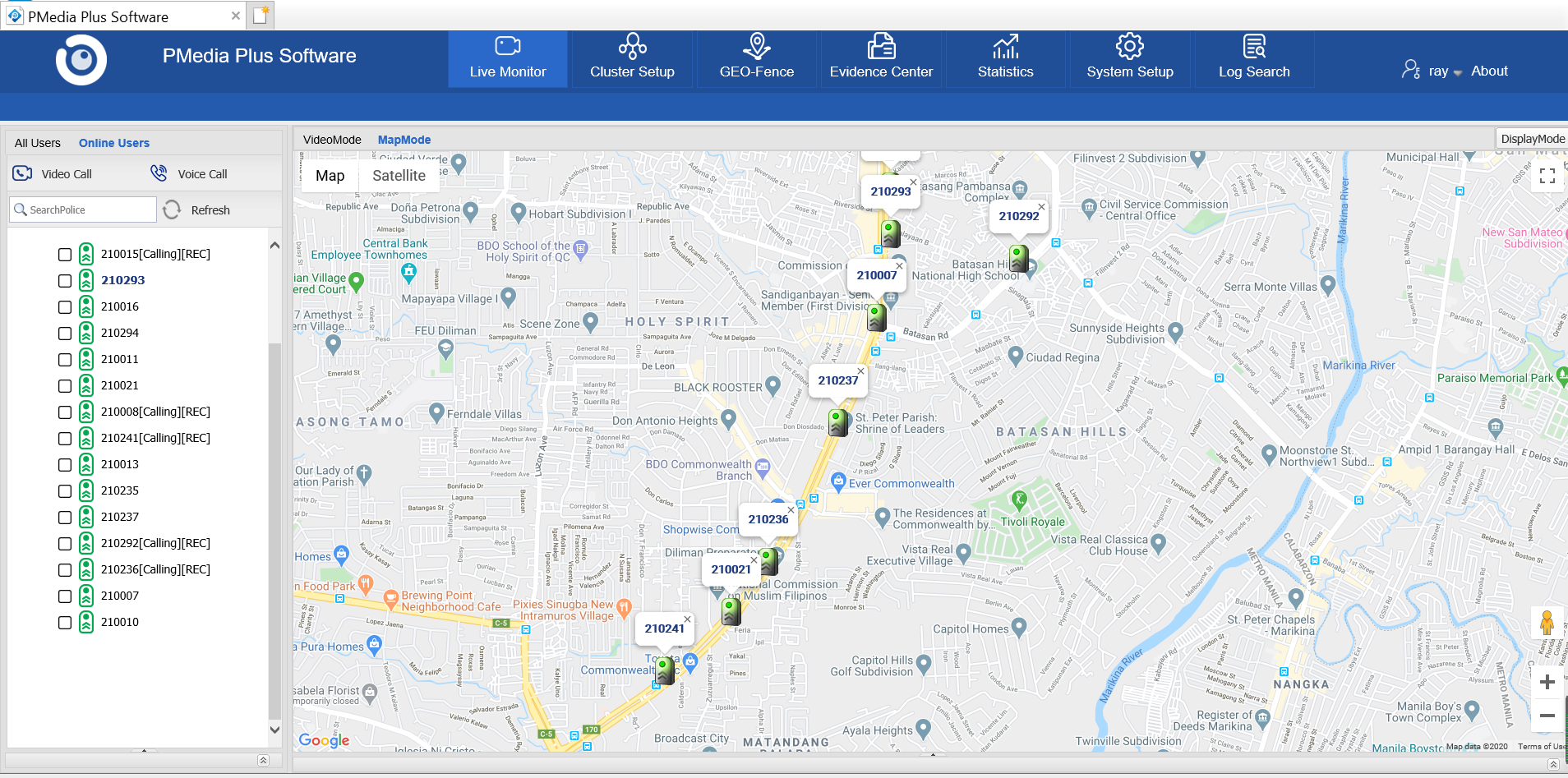Image resolution: width=1568 pixels, height=778 pixels.
Task: Click the green officer icon for 210007
Action: point(86,596)
